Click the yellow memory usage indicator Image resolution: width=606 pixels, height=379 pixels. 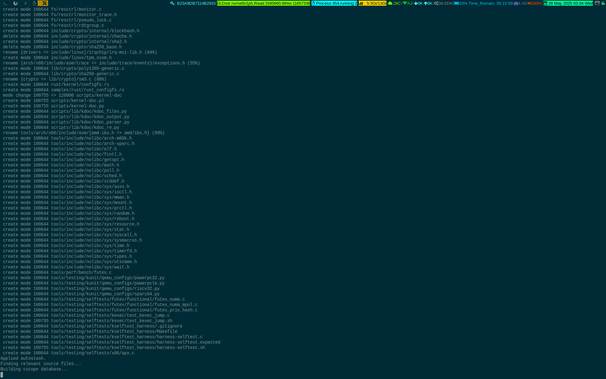click(x=373, y=3)
